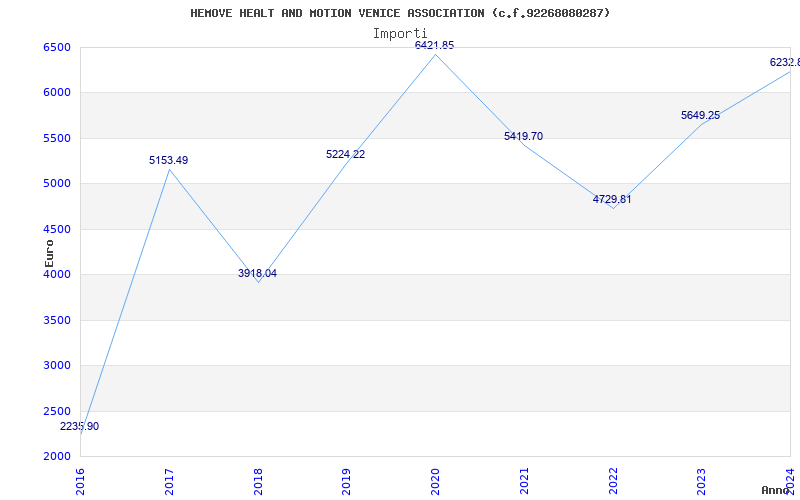Screen dimensions: 800x500
Task: Click the 2023 x-axis year label
Action: tap(702, 482)
